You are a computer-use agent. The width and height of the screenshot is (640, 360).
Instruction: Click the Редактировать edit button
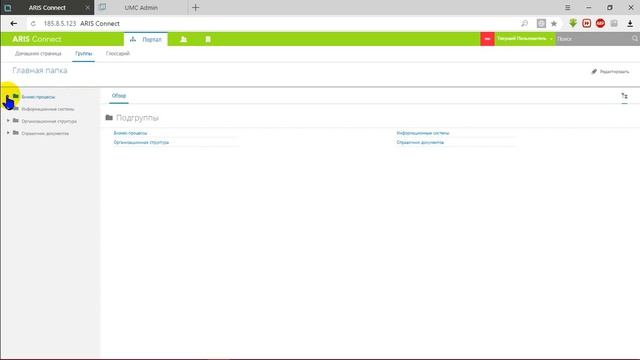(x=610, y=71)
